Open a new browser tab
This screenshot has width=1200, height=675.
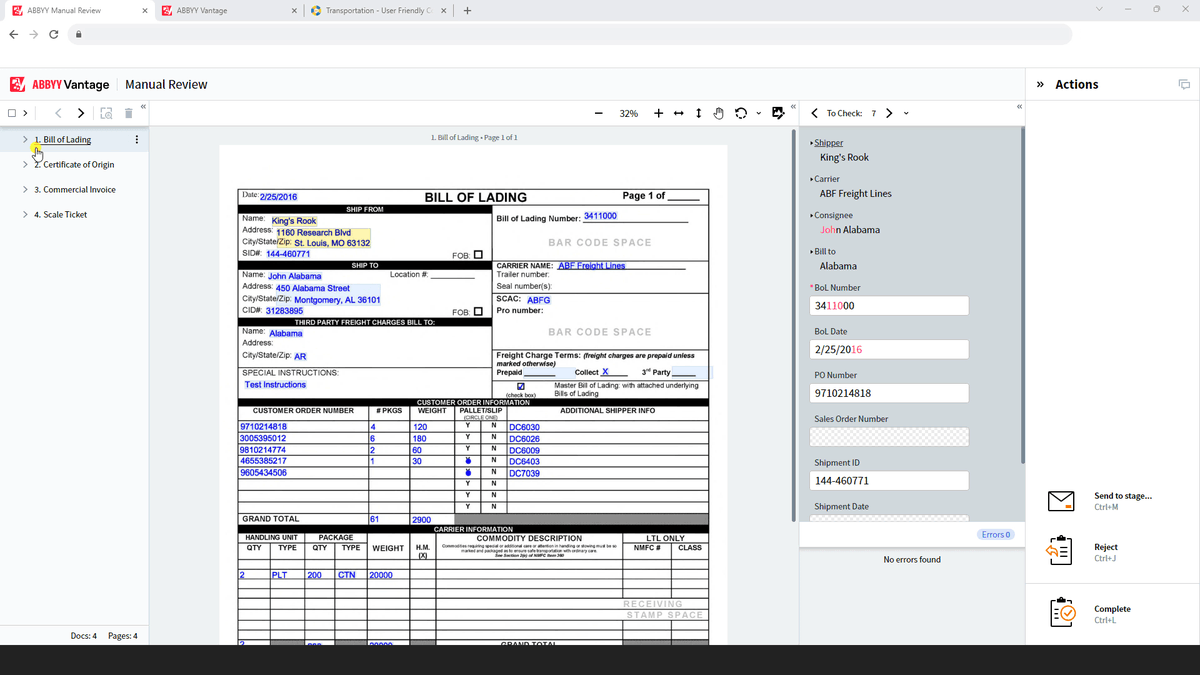click(468, 11)
